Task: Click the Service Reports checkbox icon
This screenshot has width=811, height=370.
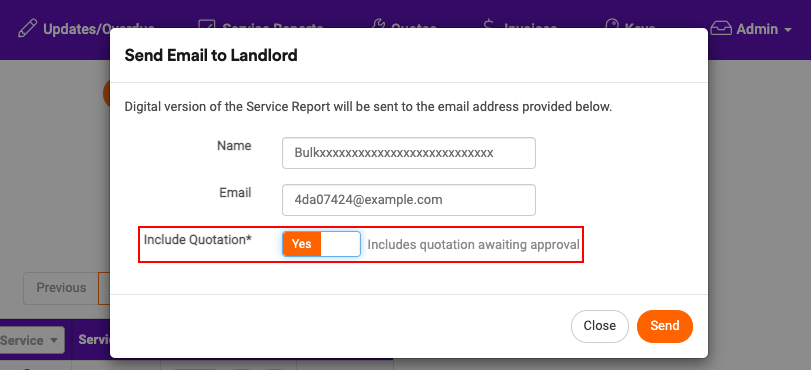Action: click(207, 27)
